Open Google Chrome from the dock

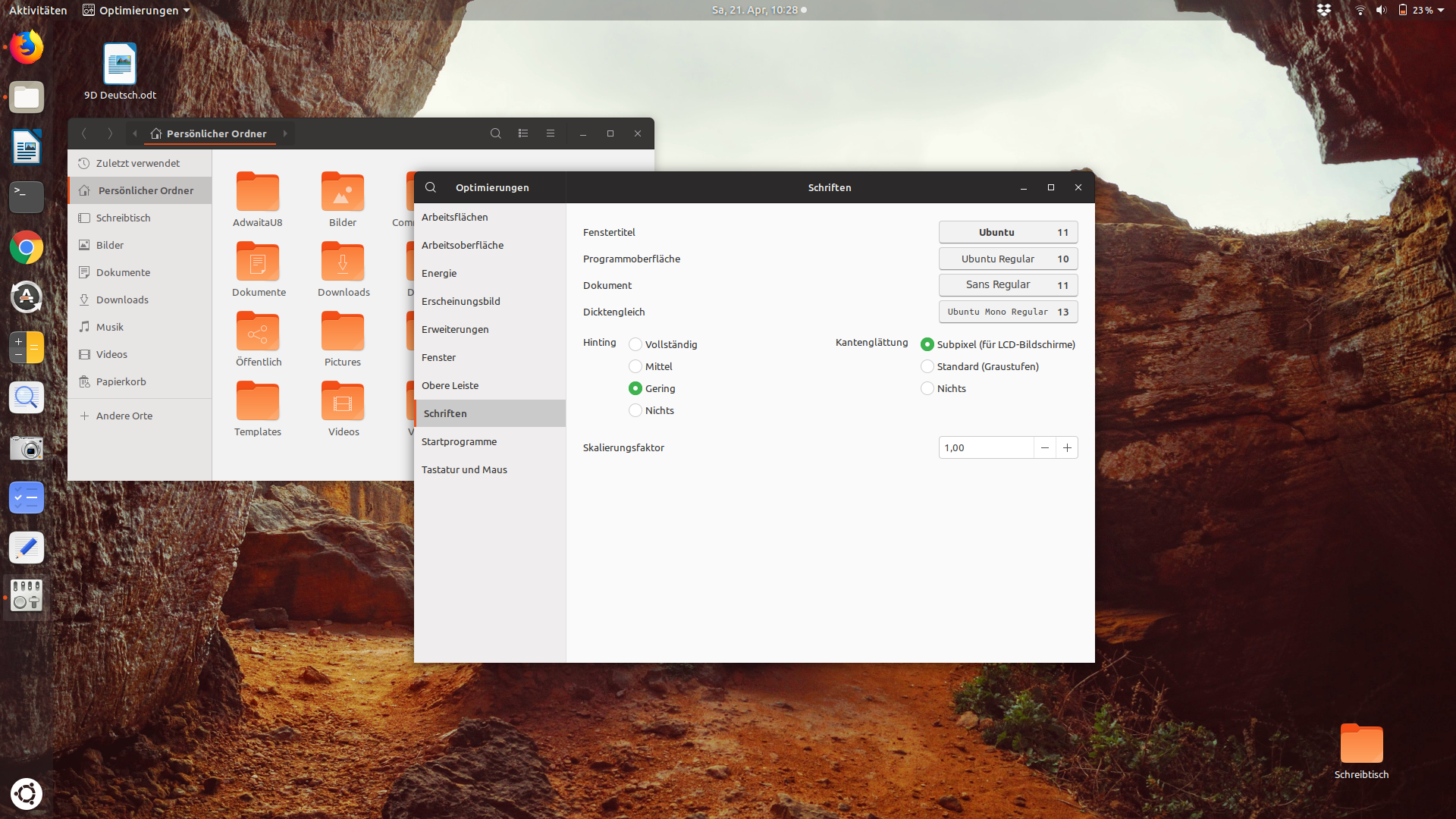click(27, 247)
